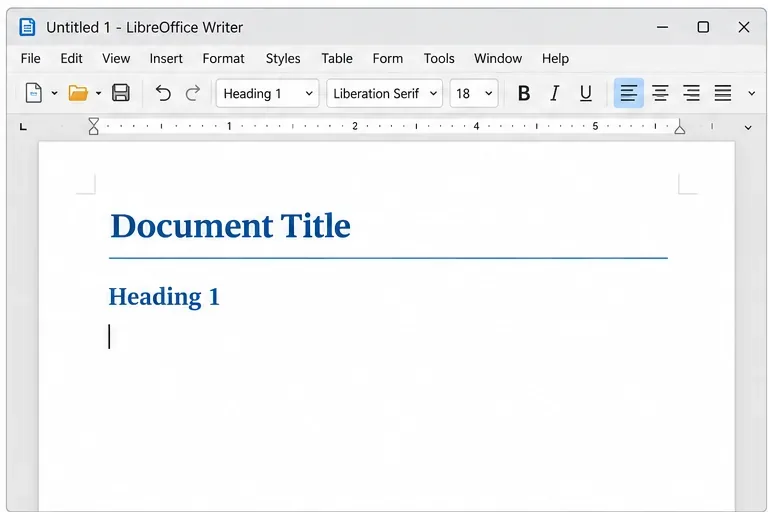Click the Heading 1 text in document

pos(164,296)
